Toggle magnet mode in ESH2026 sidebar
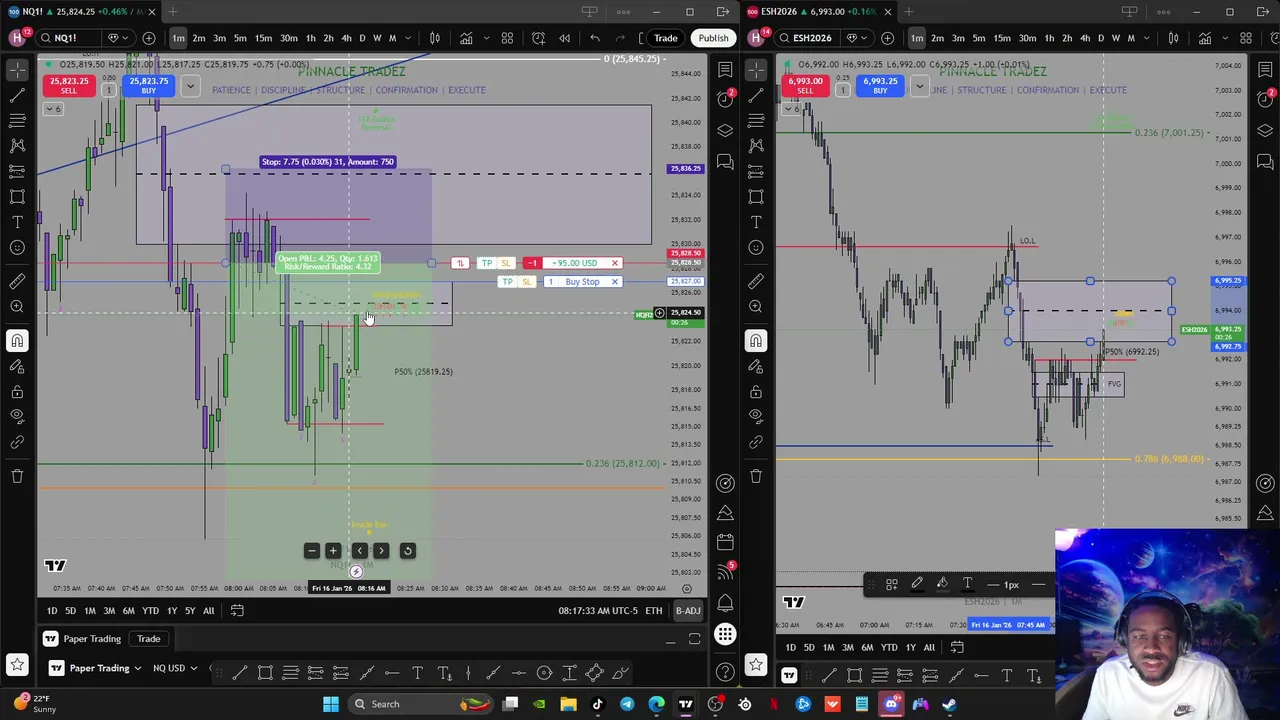This screenshot has width=1280, height=720. click(x=756, y=341)
